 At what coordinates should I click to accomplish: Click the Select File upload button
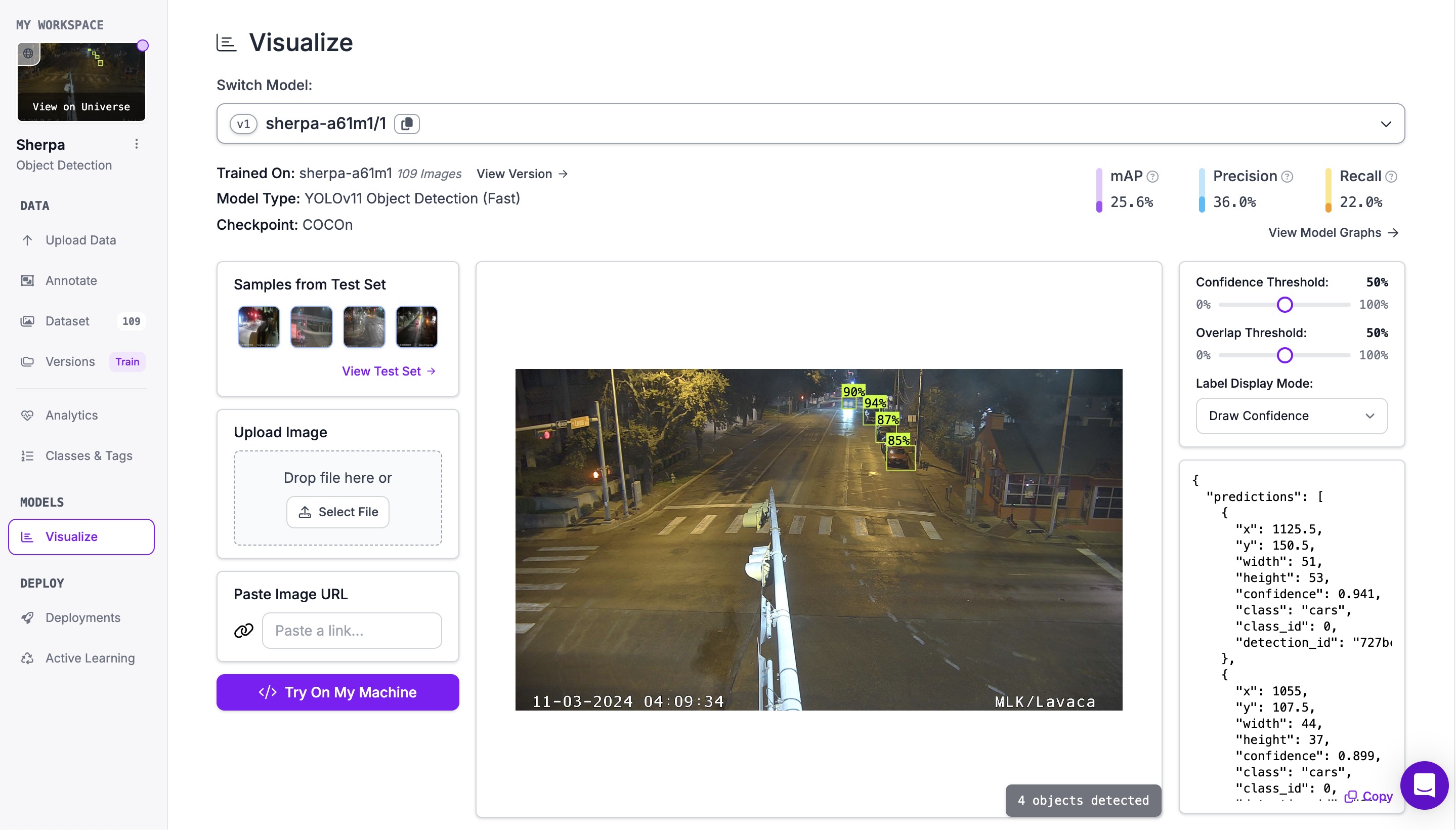tap(337, 512)
